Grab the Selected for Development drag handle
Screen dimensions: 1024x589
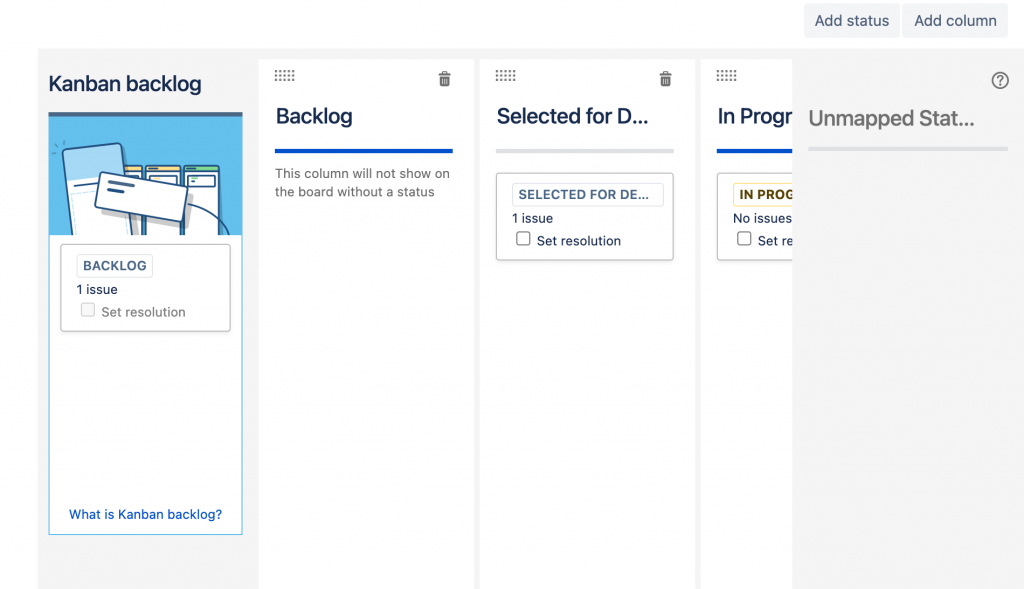coord(505,76)
